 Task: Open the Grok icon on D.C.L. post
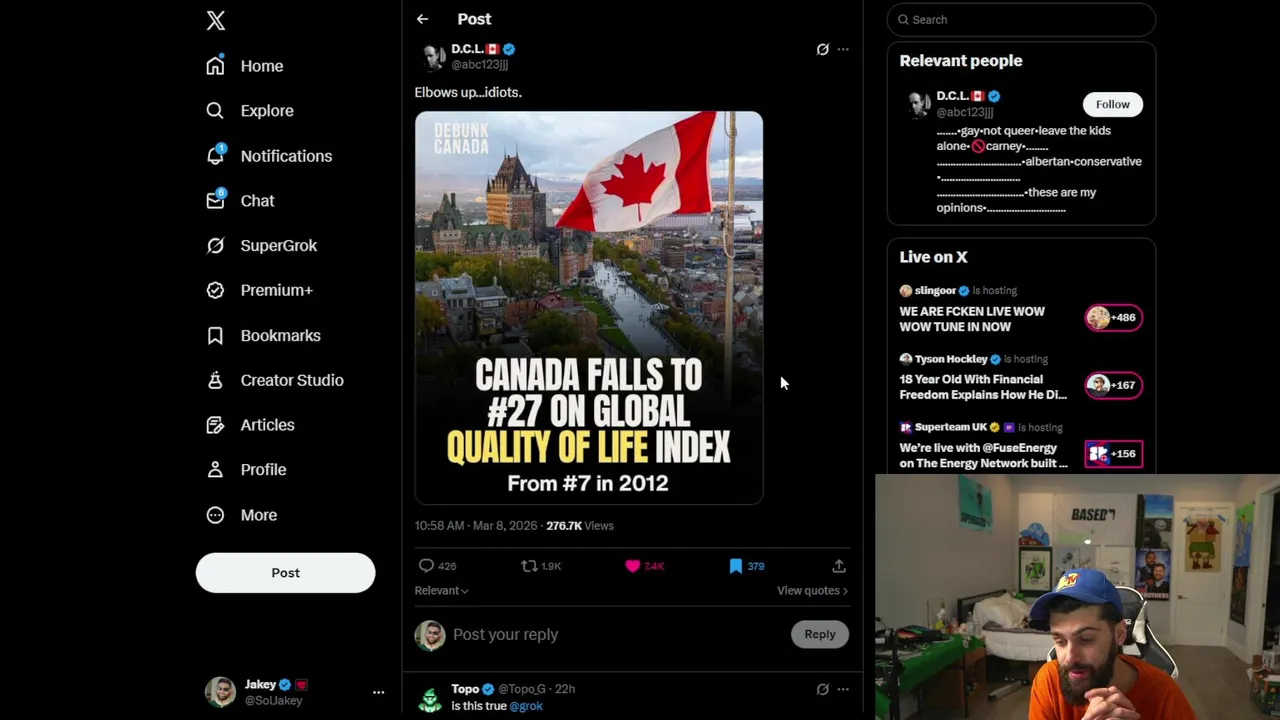[x=822, y=49]
